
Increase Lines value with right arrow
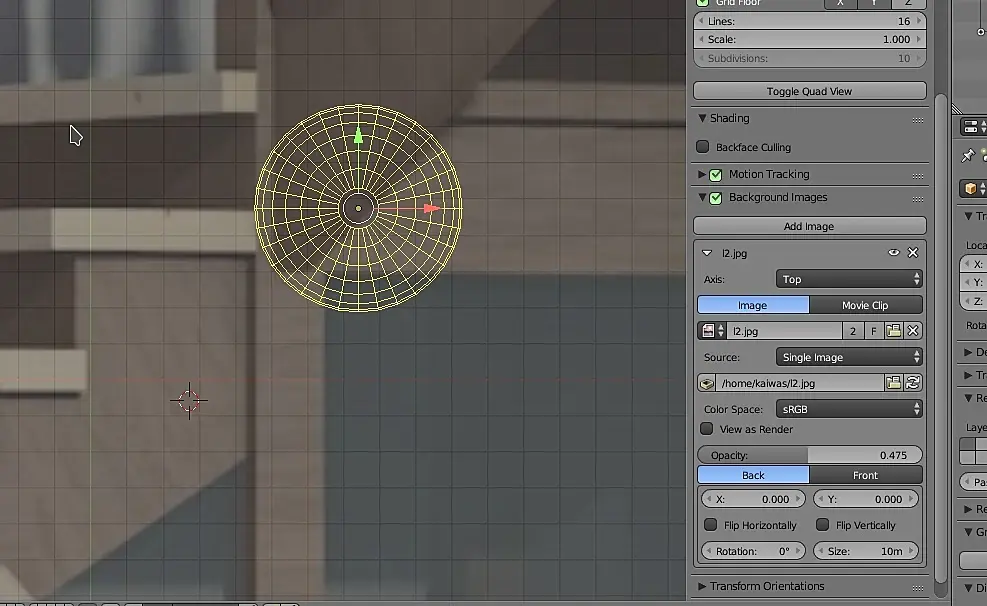pyautogui.click(x=919, y=21)
